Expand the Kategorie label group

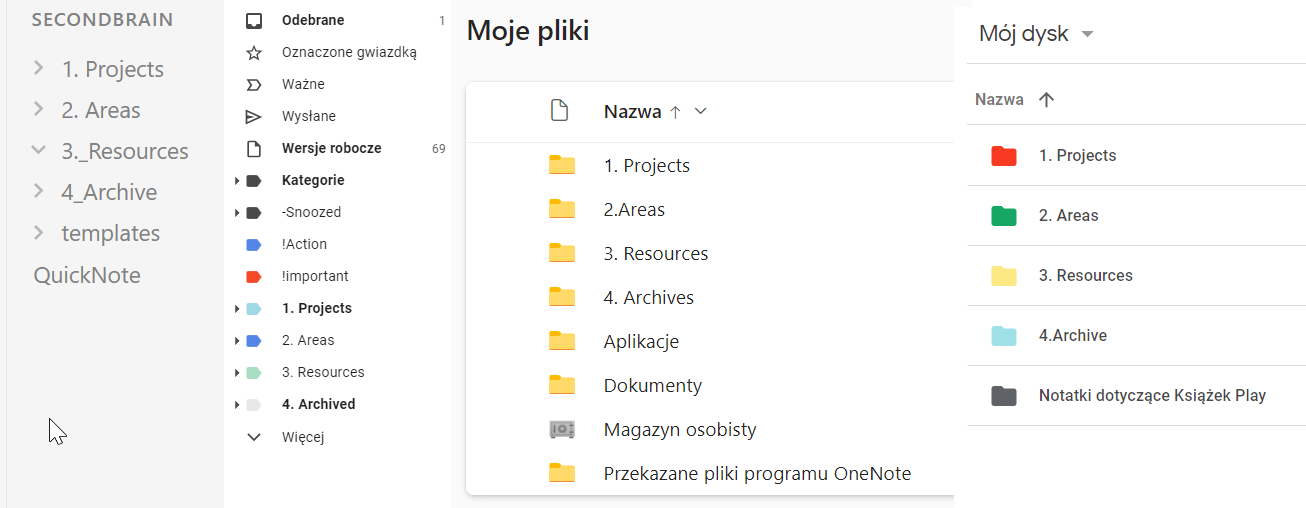(237, 181)
